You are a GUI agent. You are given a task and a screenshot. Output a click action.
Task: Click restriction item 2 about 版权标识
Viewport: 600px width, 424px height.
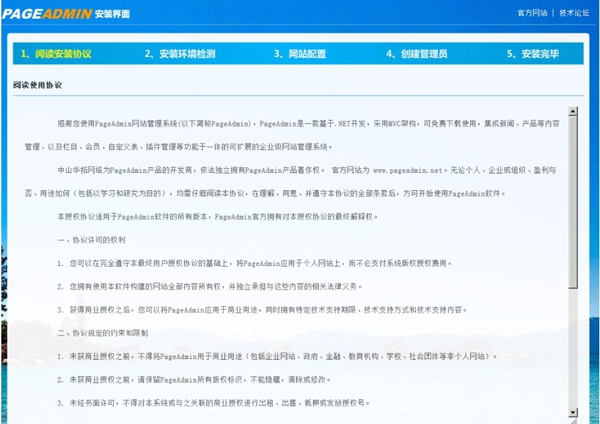[194, 380]
